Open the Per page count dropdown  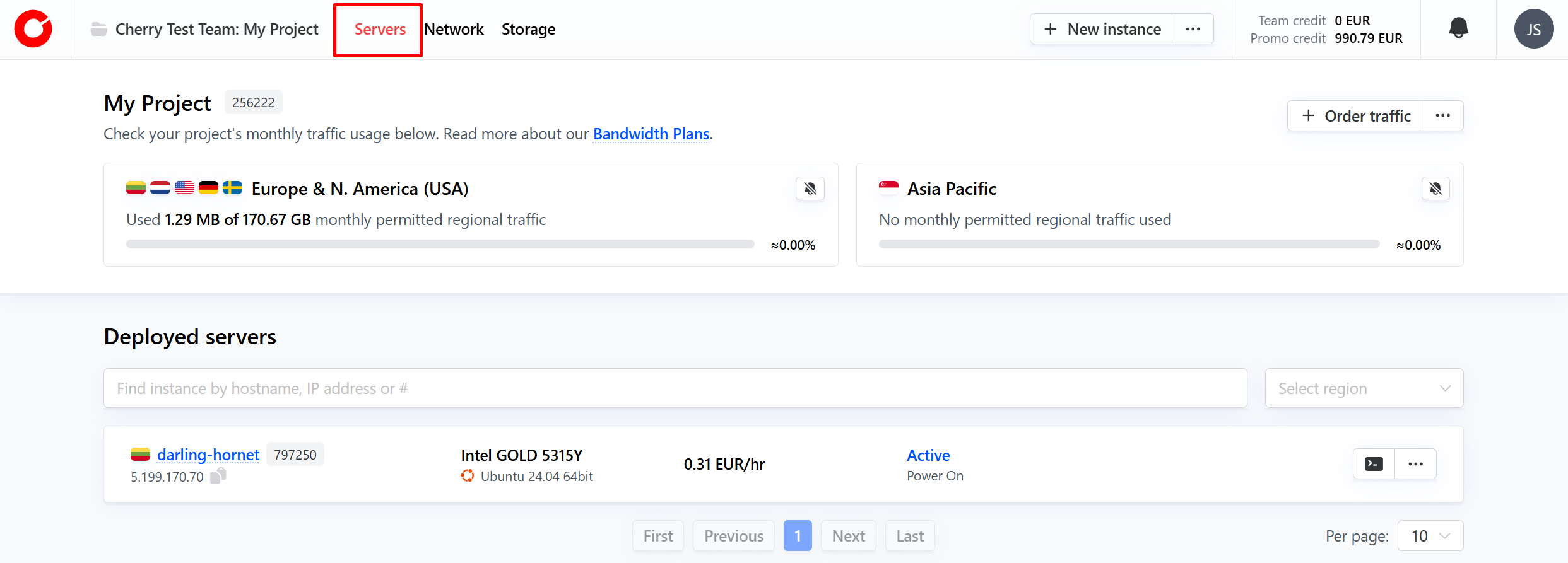click(1430, 536)
